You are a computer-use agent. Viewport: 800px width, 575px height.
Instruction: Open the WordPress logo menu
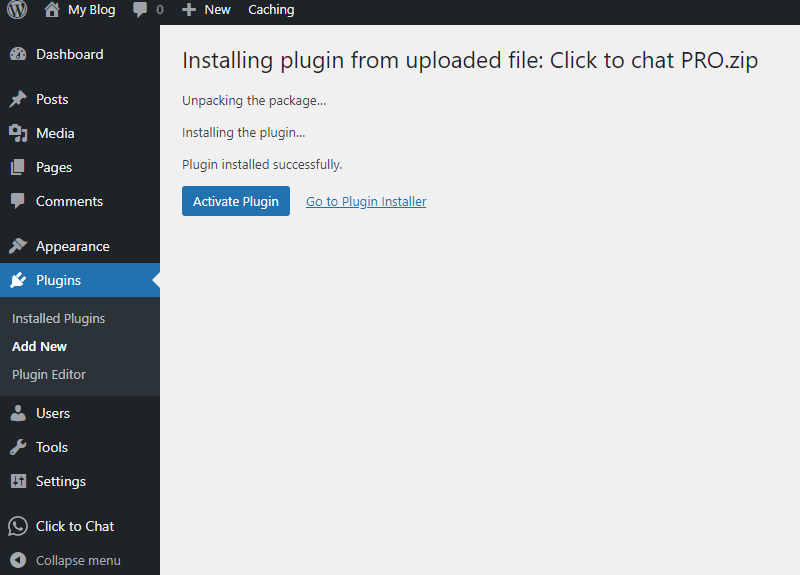17,9
